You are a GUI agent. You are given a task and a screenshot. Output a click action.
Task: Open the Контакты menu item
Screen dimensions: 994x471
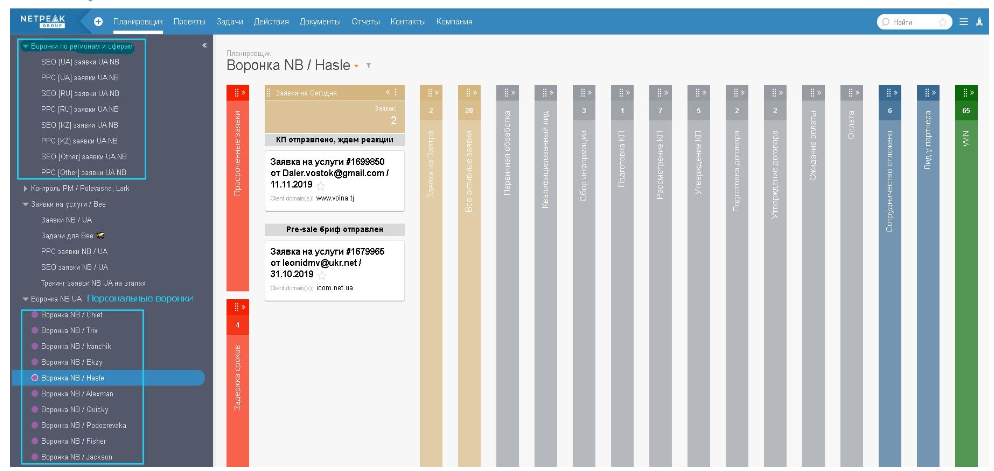(x=408, y=22)
